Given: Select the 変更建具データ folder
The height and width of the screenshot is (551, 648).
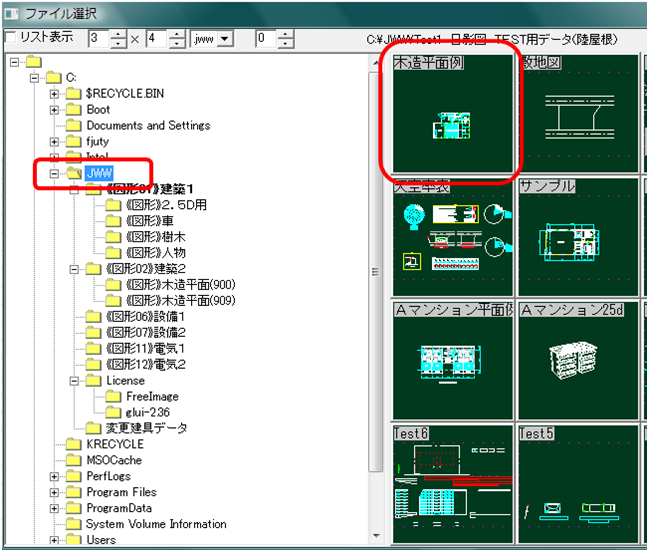Looking at the screenshot, I should [146, 428].
